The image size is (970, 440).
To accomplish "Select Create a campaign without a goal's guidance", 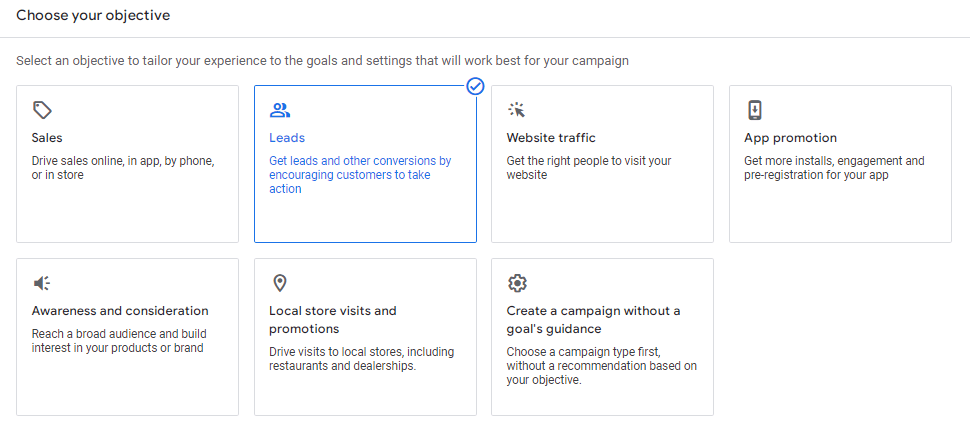I will (593, 319).
